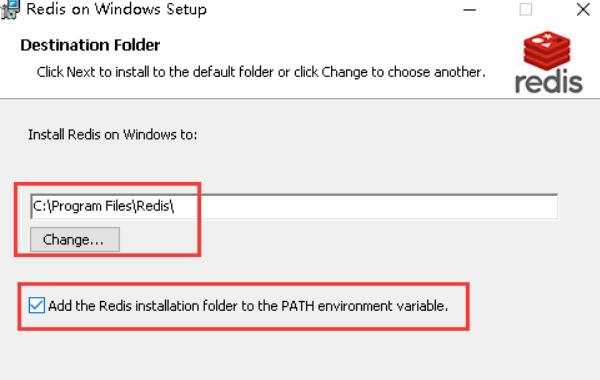Minimize the Redis setup window

pos(470,10)
